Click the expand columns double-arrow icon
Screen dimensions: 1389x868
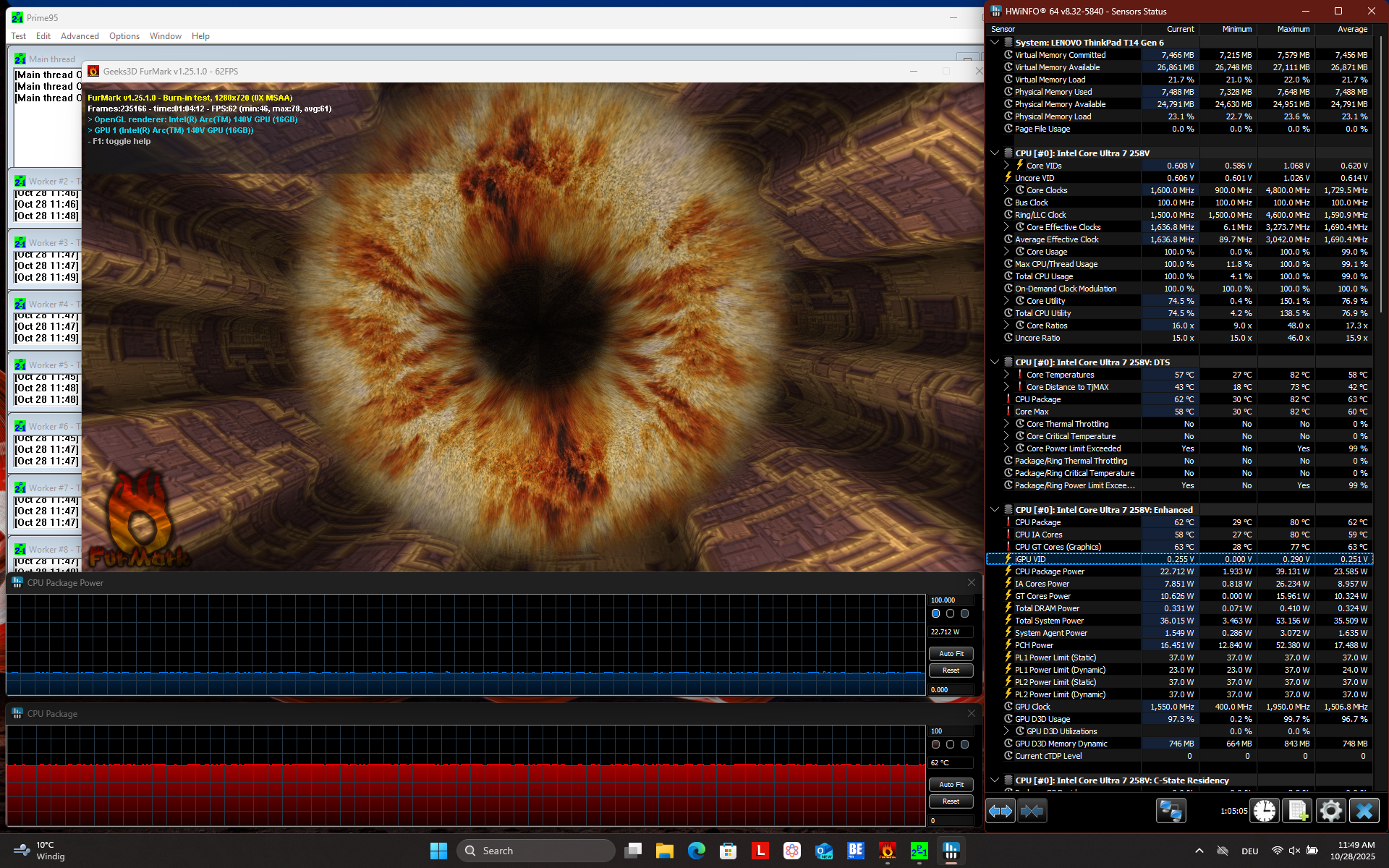[x=1001, y=811]
